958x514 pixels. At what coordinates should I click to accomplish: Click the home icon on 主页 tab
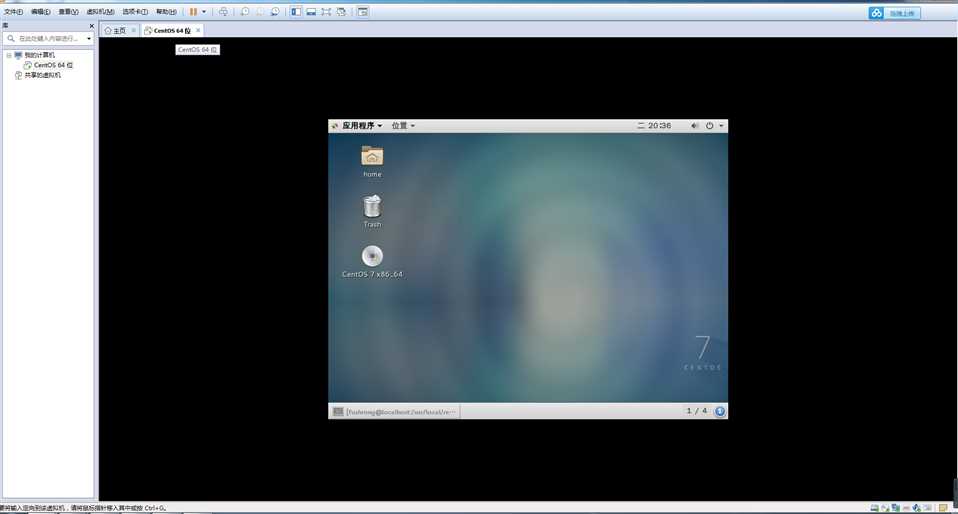(x=108, y=31)
